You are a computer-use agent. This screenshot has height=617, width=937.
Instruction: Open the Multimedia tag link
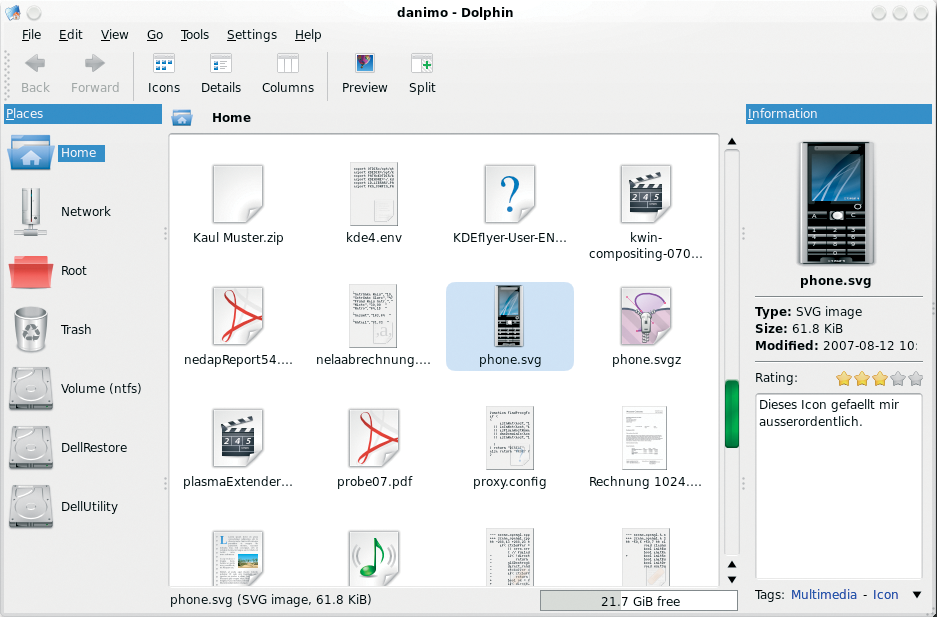coord(823,594)
